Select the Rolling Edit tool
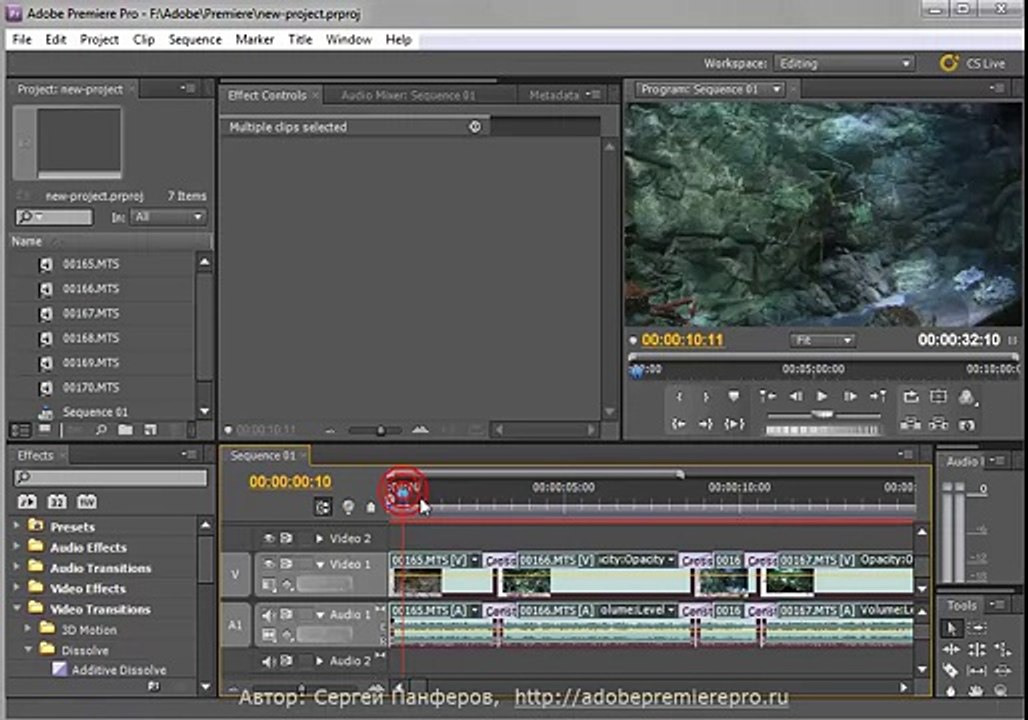The image size is (1028, 720). click(x=977, y=650)
